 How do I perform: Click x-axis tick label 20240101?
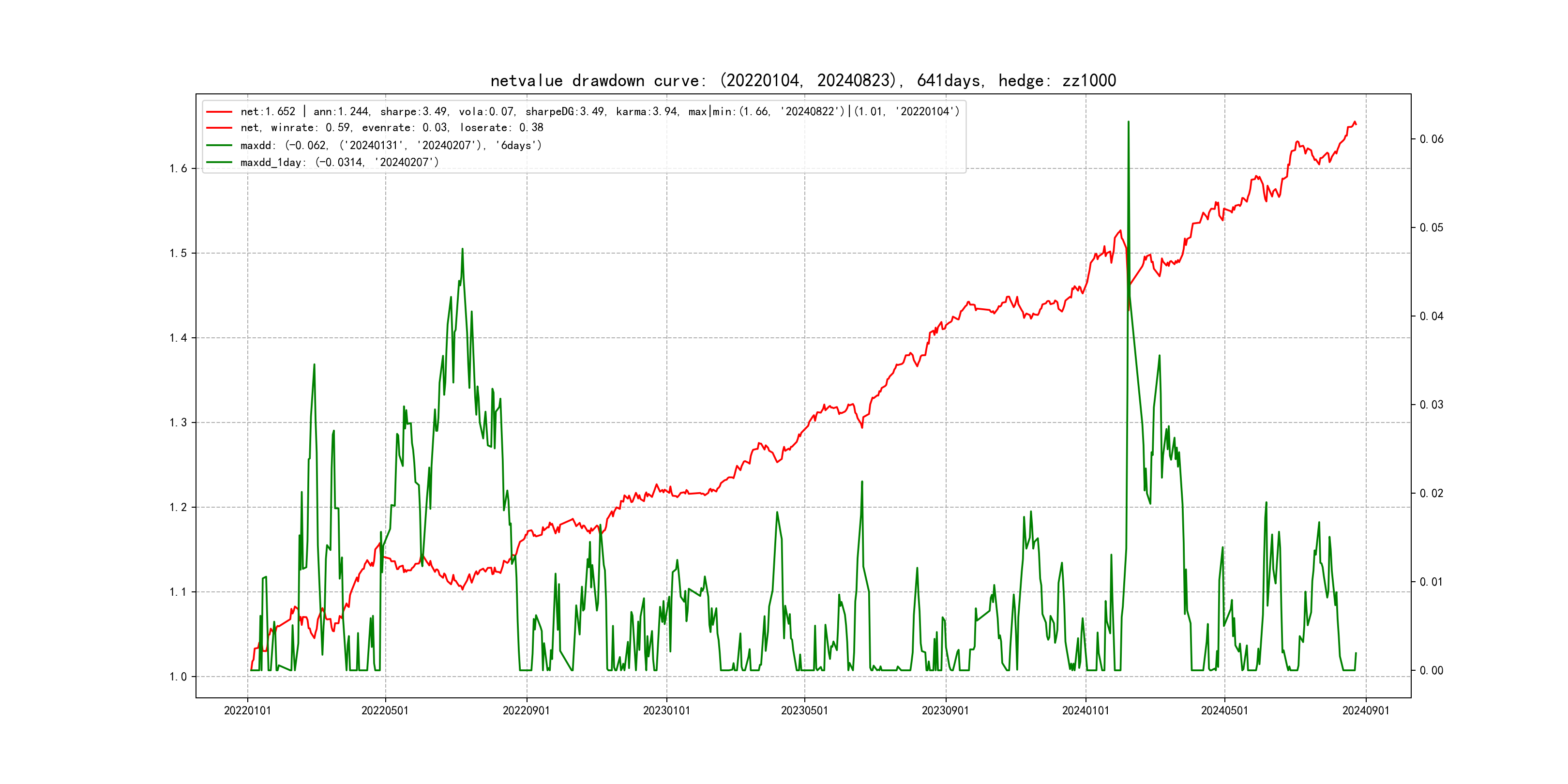(x=1086, y=711)
